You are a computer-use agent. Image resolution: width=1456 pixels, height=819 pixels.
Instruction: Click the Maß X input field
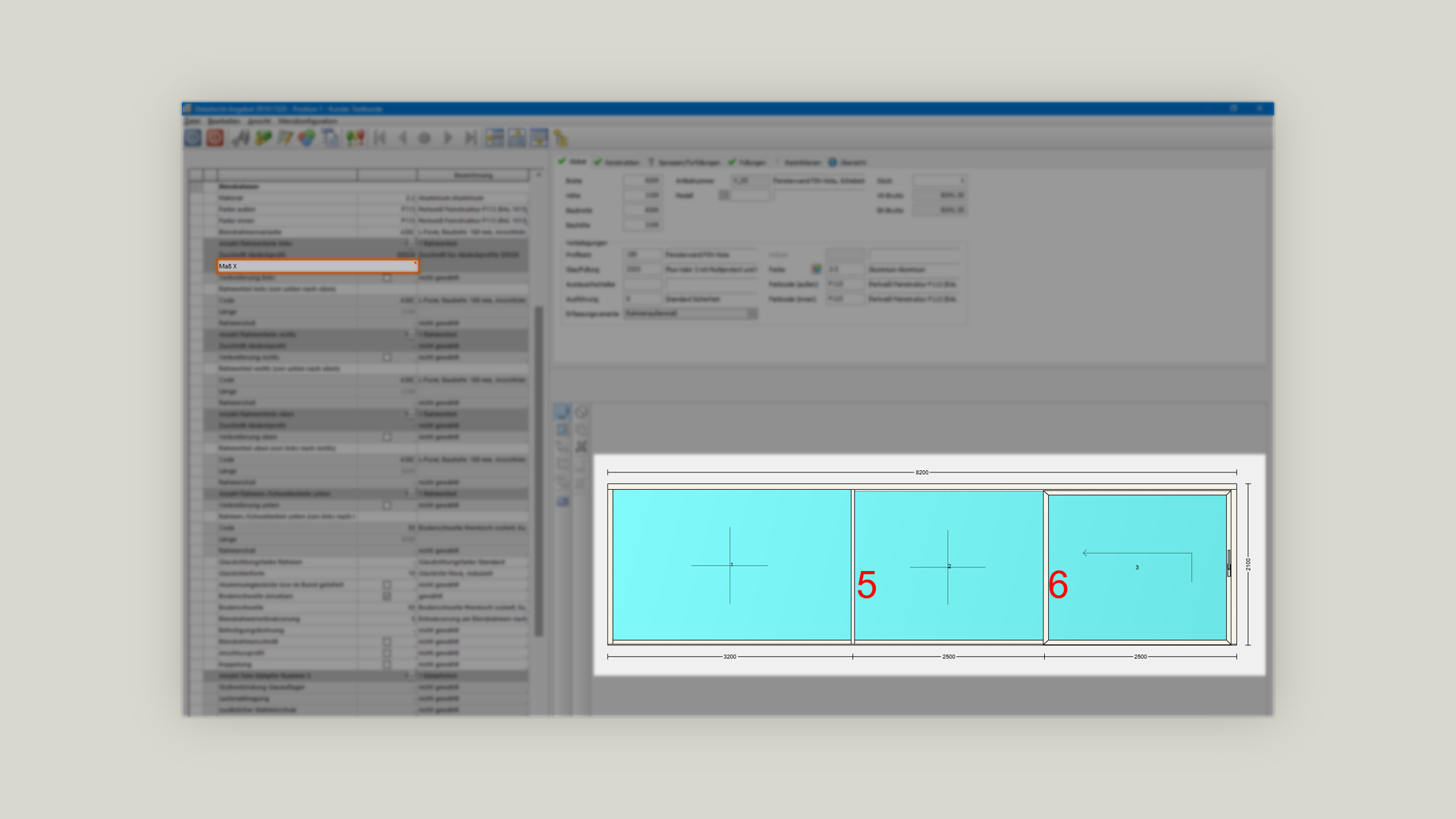(x=318, y=266)
